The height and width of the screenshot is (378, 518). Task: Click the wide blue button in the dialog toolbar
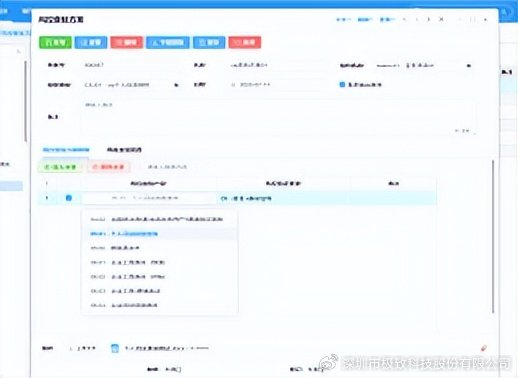click(168, 42)
